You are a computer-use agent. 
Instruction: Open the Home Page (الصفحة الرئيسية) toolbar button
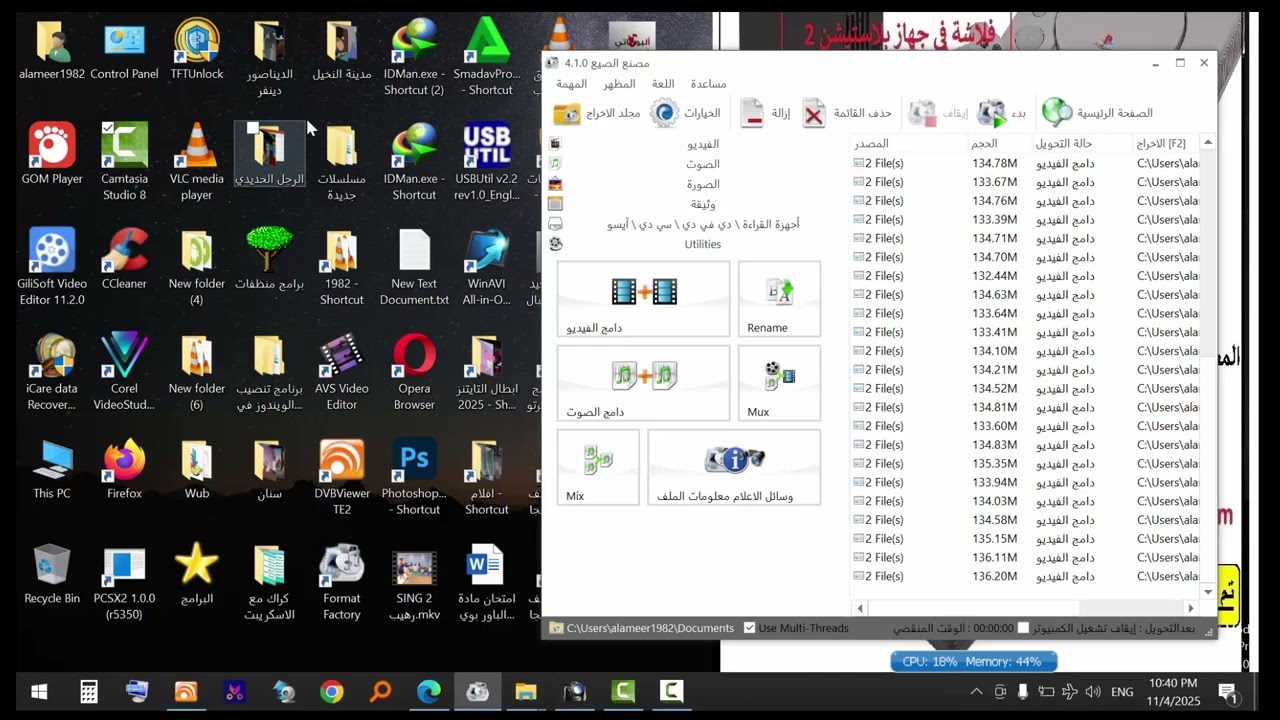click(x=1097, y=113)
